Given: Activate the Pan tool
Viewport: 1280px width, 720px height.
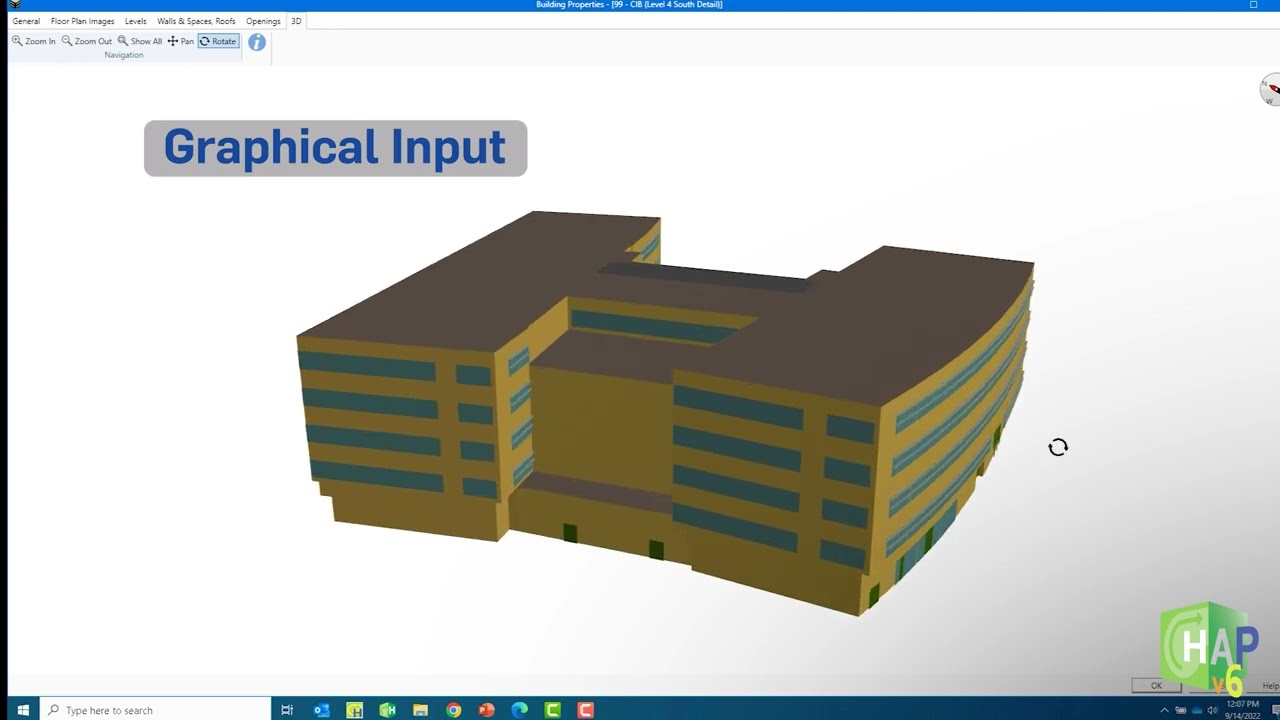Looking at the screenshot, I should point(181,41).
